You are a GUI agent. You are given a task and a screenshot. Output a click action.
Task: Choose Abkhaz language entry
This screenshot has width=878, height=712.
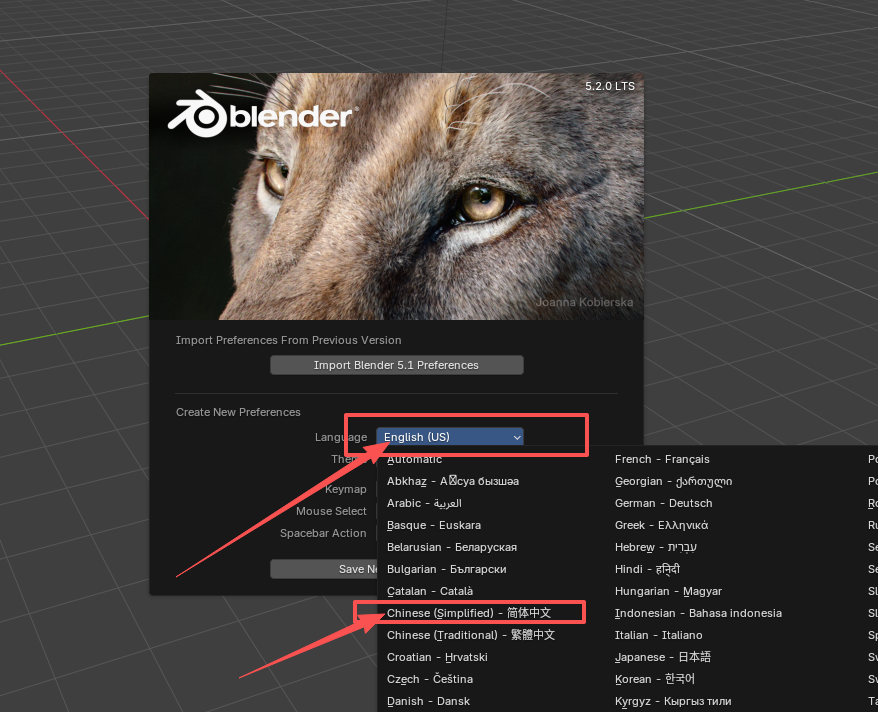point(452,481)
